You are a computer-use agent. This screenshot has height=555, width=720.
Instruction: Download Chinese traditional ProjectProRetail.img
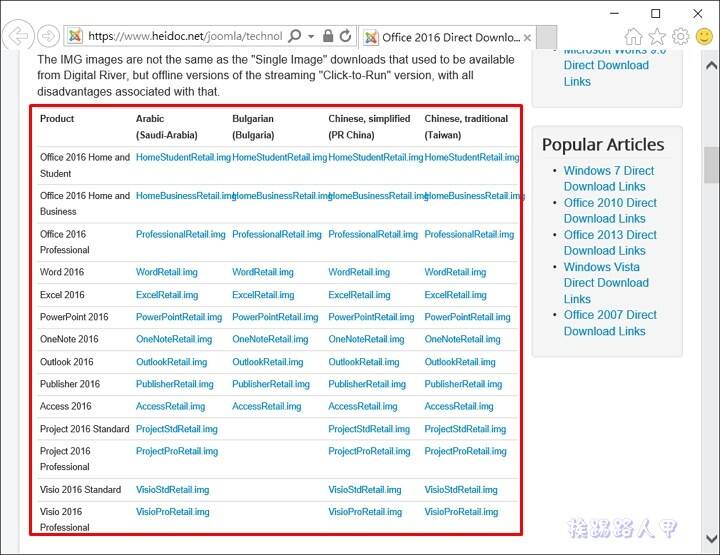coord(466,451)
